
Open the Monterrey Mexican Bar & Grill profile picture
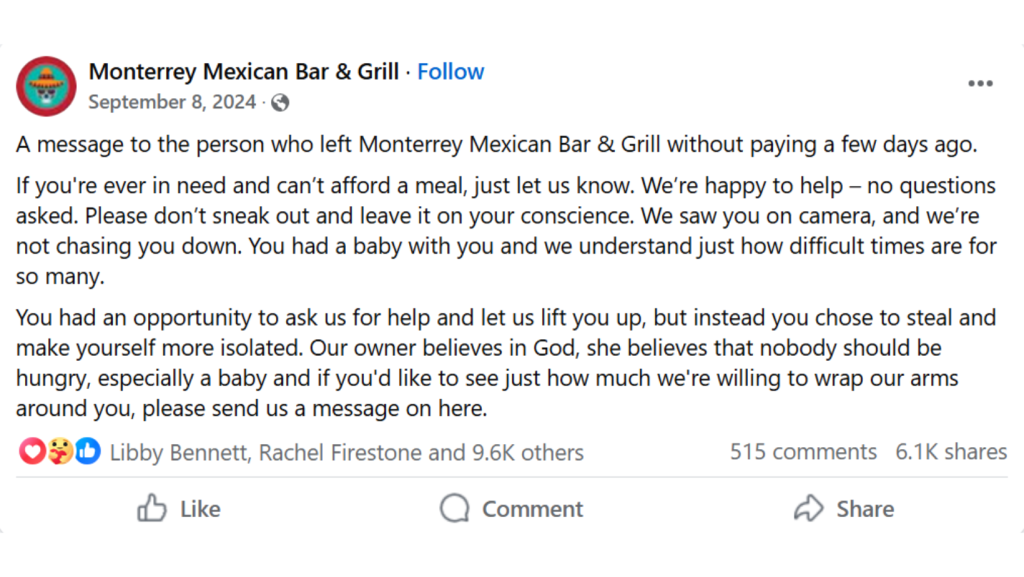click(46, 86)
